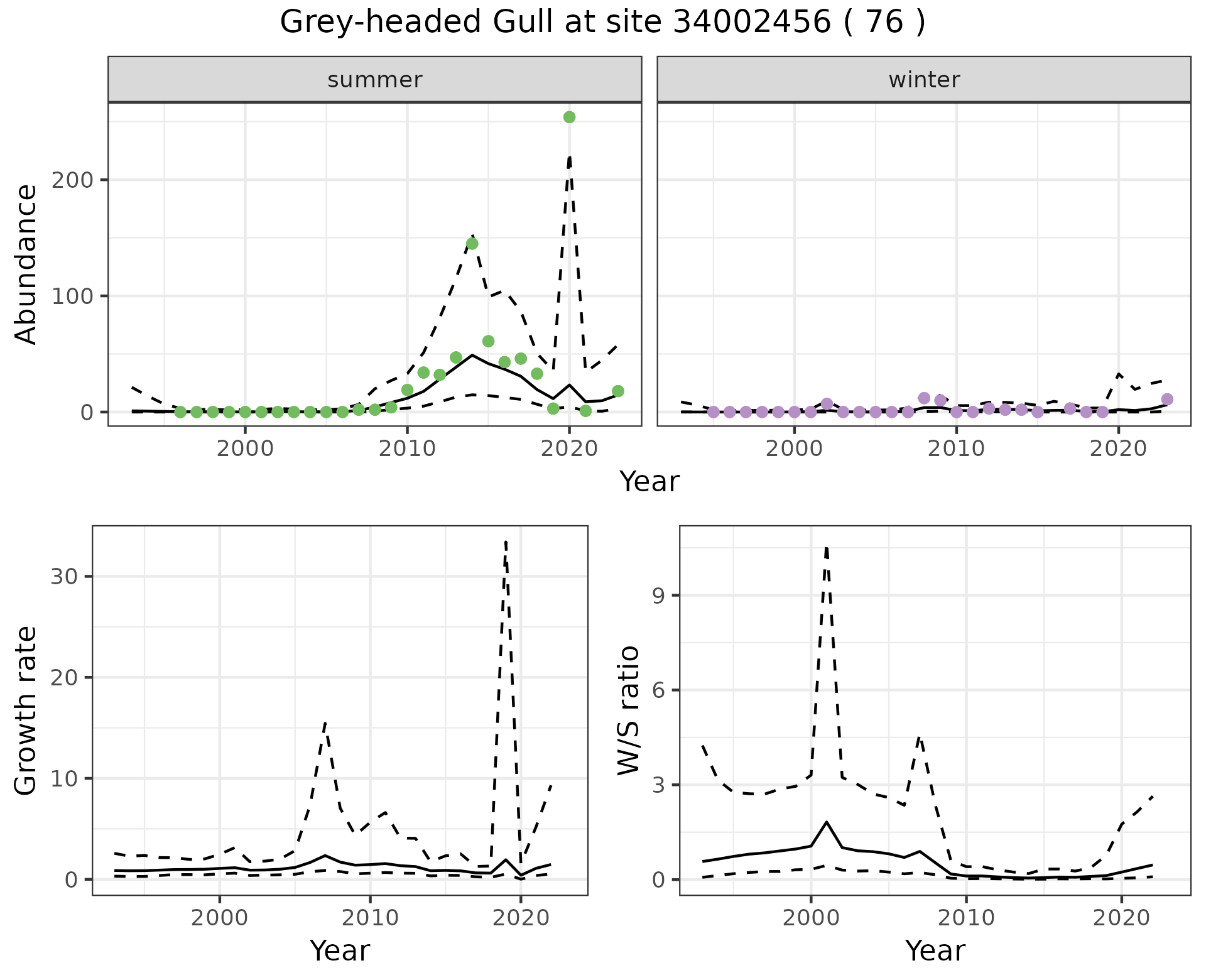The height and width of the screenshot is (980, 1206).
Task: Click the Year label below W/S ratio plot
Action: tap(935, 950)
